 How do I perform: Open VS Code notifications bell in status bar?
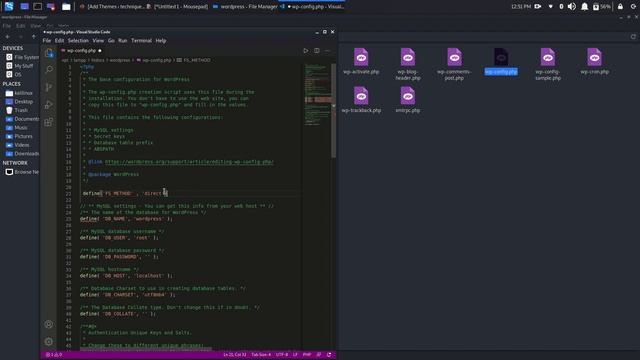[329, 355]
